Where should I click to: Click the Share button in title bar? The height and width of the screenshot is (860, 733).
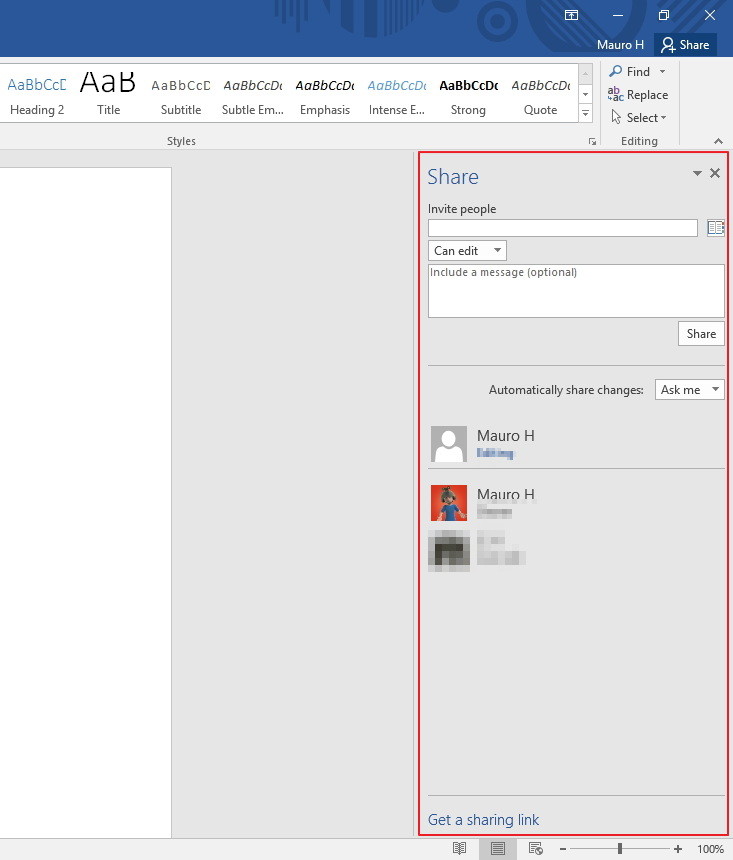click(685, 45)
